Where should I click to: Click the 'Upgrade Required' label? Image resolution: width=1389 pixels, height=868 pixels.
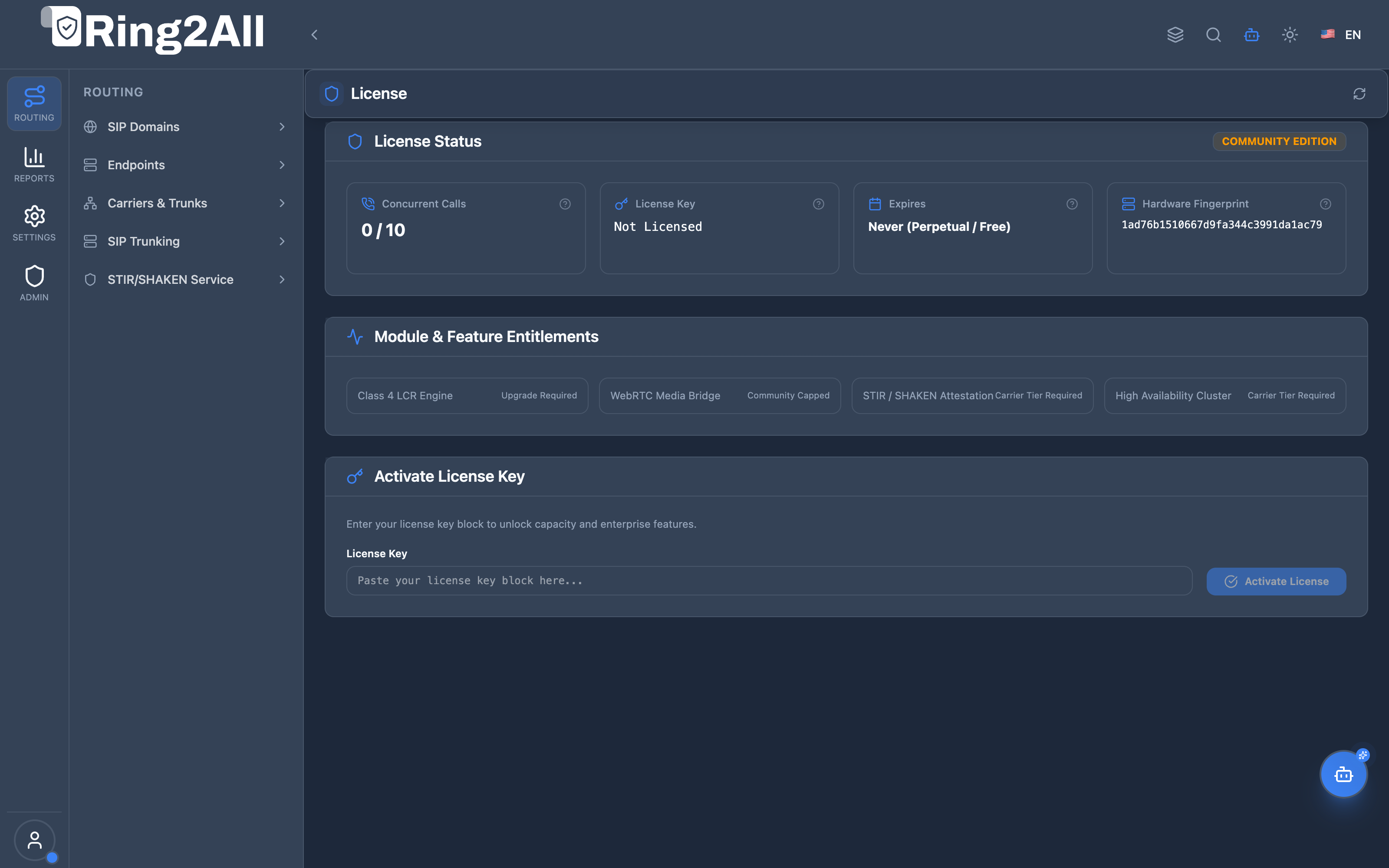pyautogui.click(x=539, y=395)
